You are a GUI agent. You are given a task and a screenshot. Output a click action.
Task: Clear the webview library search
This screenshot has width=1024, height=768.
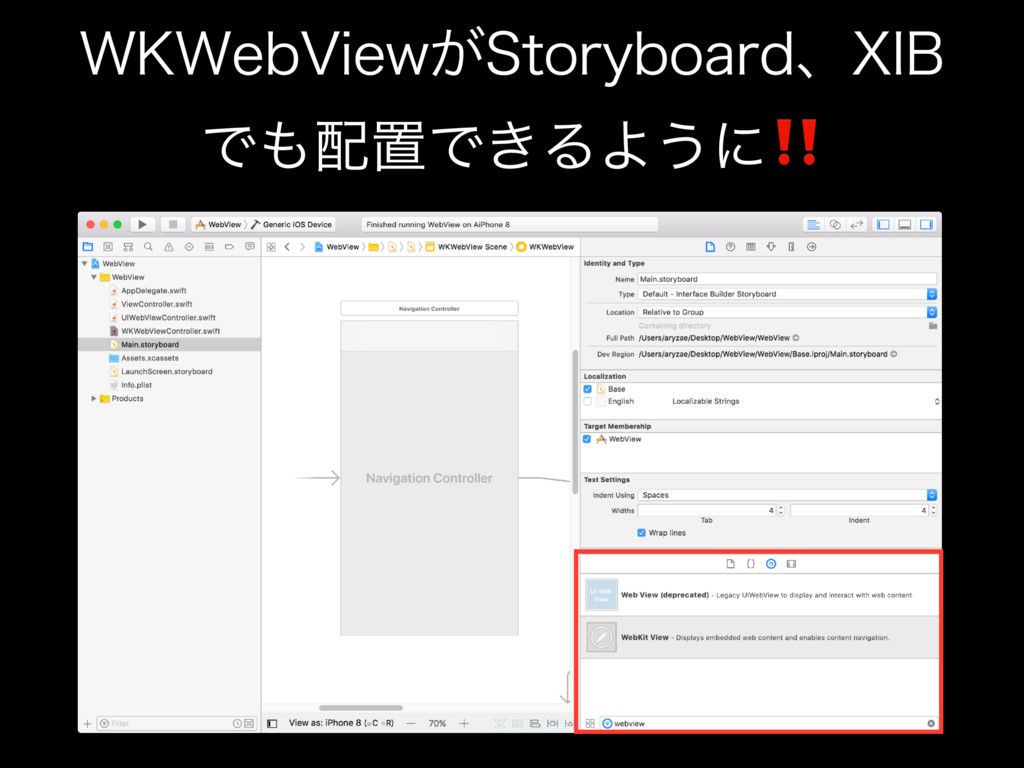[x=931, y=724]
